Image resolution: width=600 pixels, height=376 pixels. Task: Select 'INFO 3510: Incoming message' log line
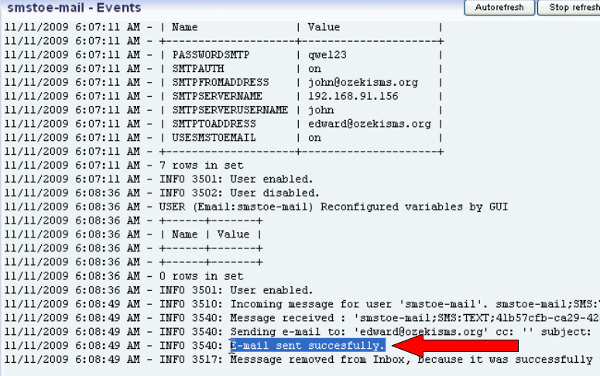(x=302, y=304)
